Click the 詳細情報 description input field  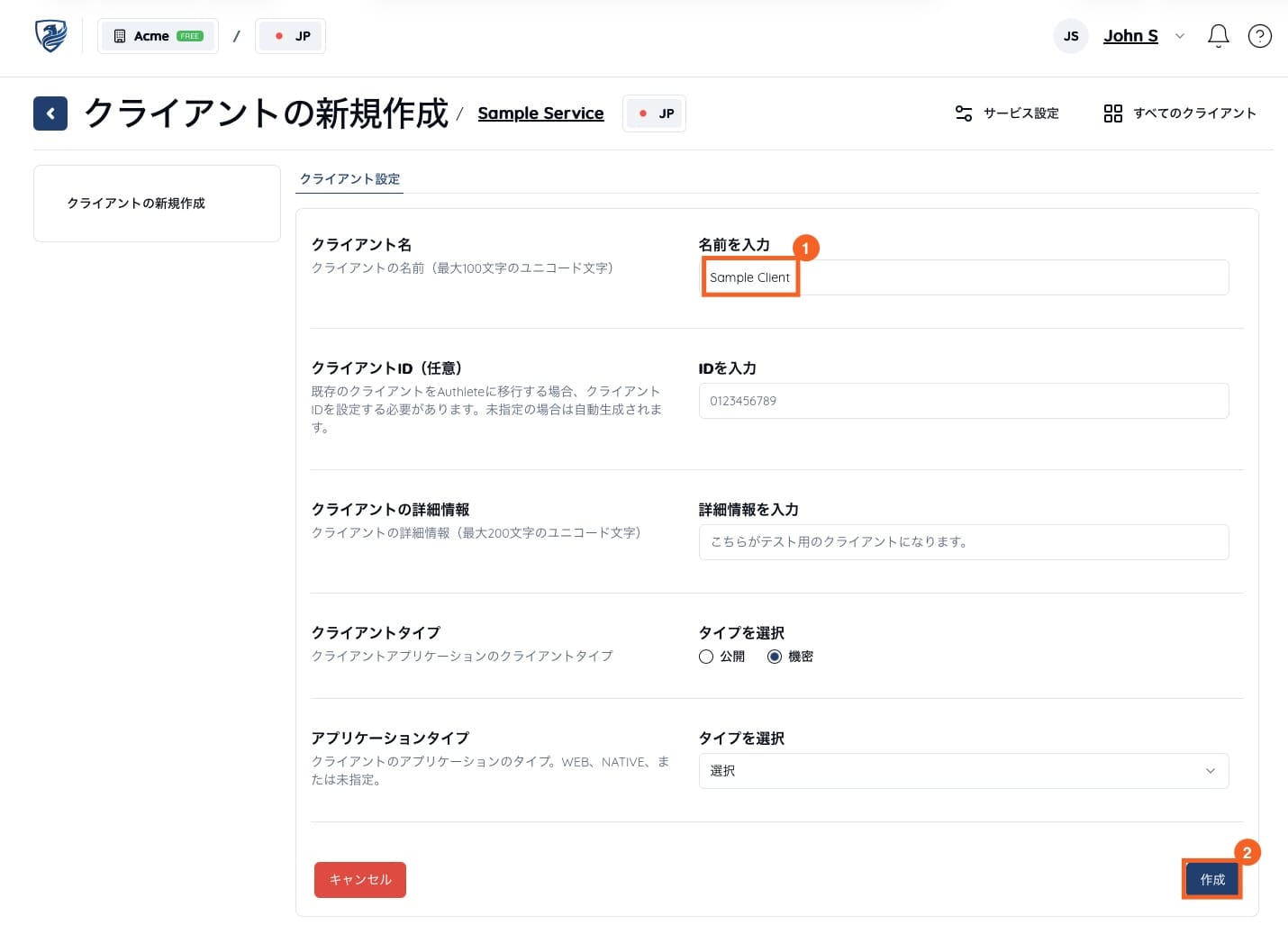pyautogui.click(x=964, y=542)
